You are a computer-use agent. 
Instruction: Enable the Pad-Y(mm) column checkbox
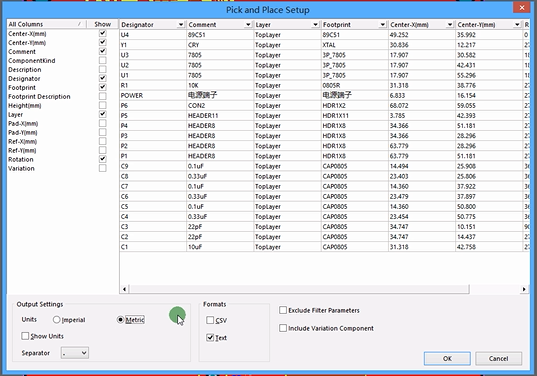[102, 132]
